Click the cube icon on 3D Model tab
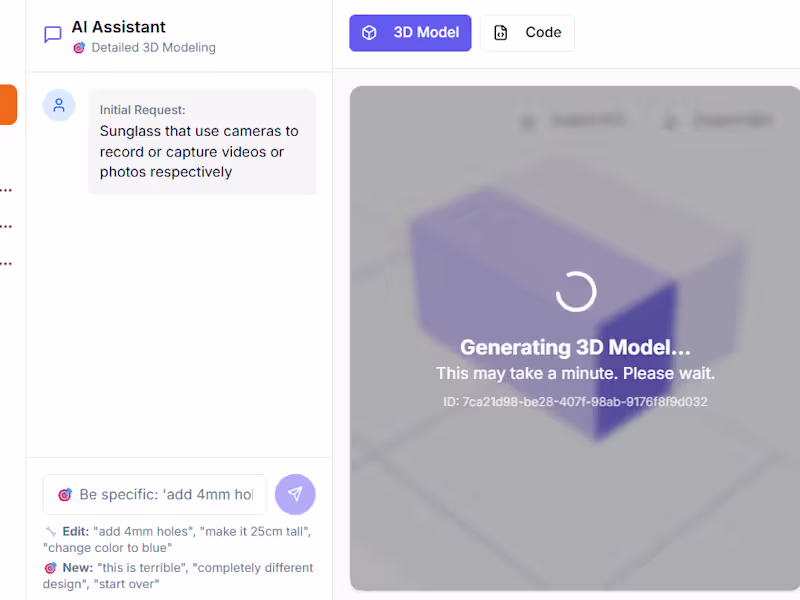 [x=369, y=33]
